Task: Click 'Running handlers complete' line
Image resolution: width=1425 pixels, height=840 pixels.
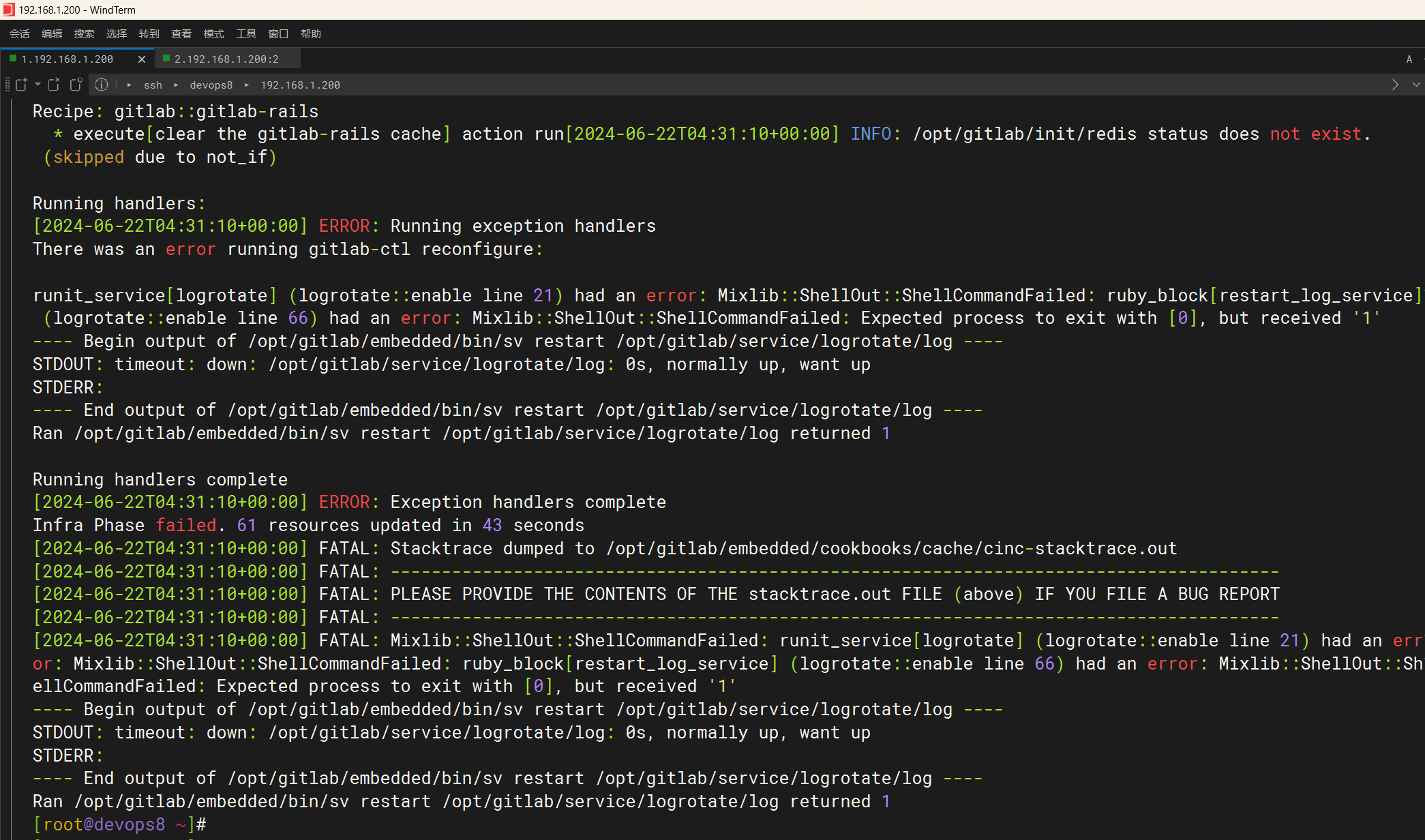Action: pos(160,479)
